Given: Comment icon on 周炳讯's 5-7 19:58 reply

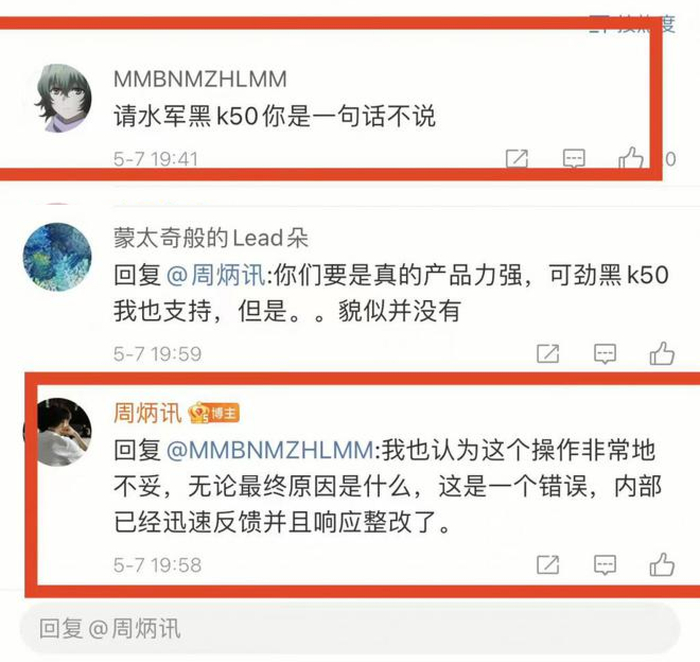Looking at the screenshot, I should pos(605,565).
